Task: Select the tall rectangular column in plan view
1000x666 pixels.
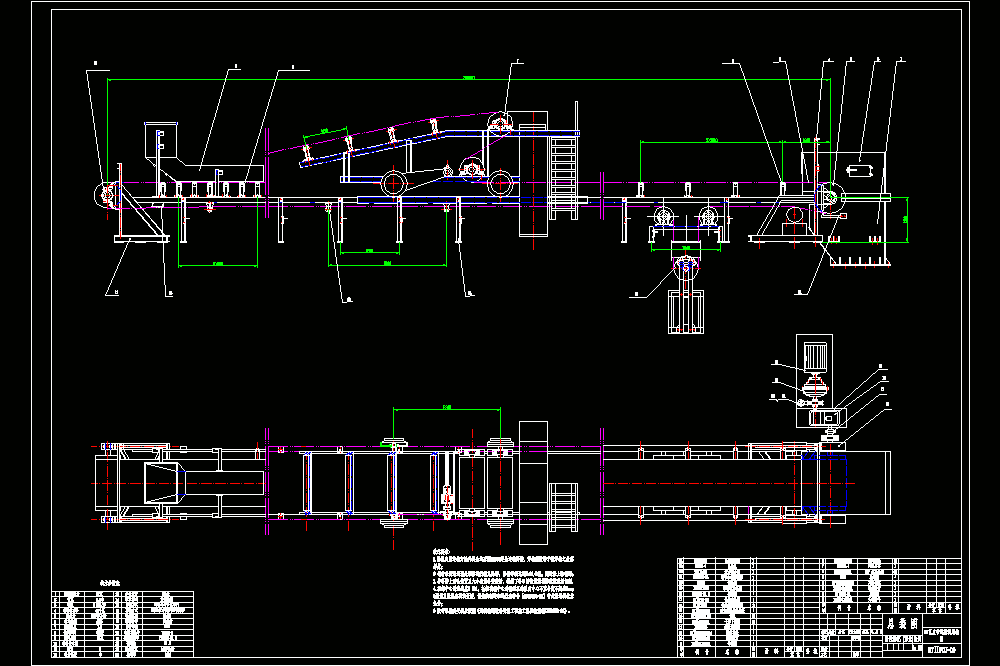Action: (x=533, y=483)
